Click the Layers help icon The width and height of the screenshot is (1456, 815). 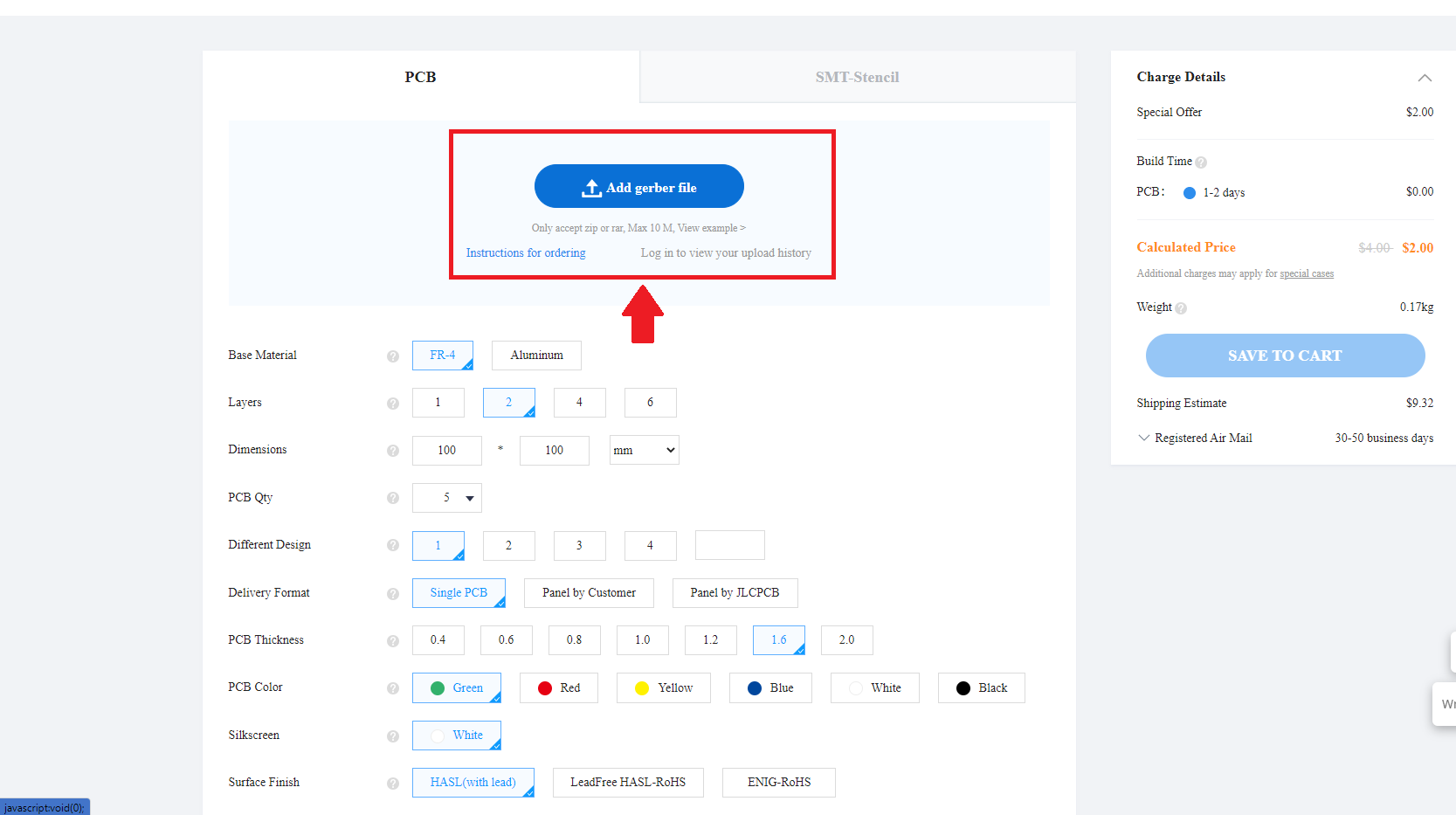tap(393, 403)
